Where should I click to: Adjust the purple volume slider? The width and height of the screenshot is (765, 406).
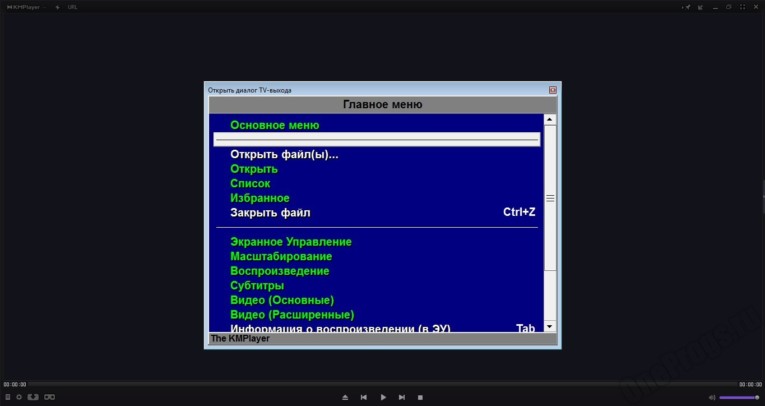(739, 398)
